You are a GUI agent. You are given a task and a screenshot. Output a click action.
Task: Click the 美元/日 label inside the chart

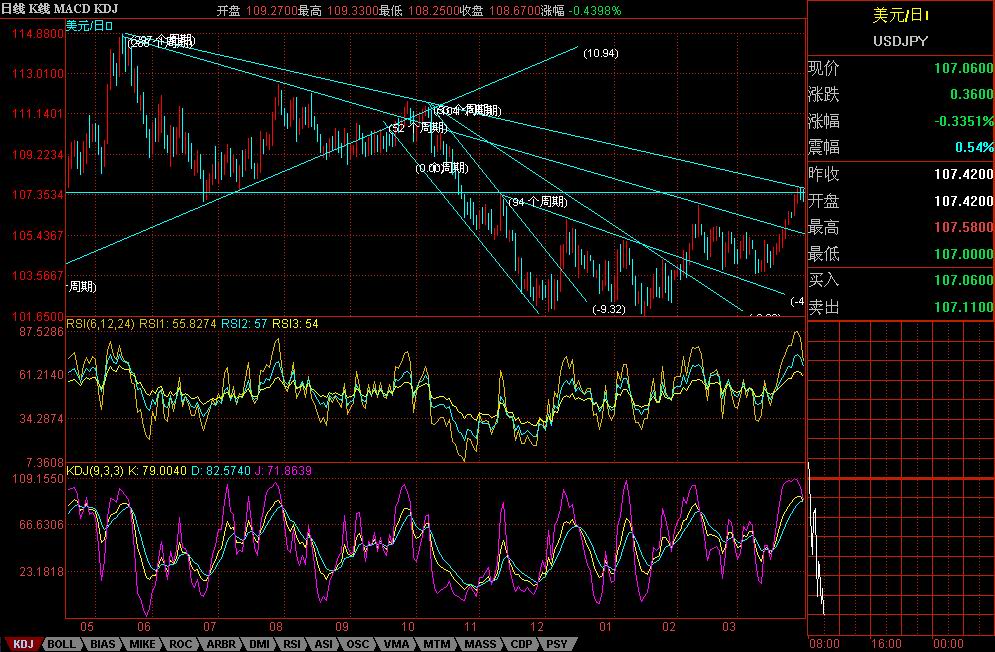pos(89,25)
